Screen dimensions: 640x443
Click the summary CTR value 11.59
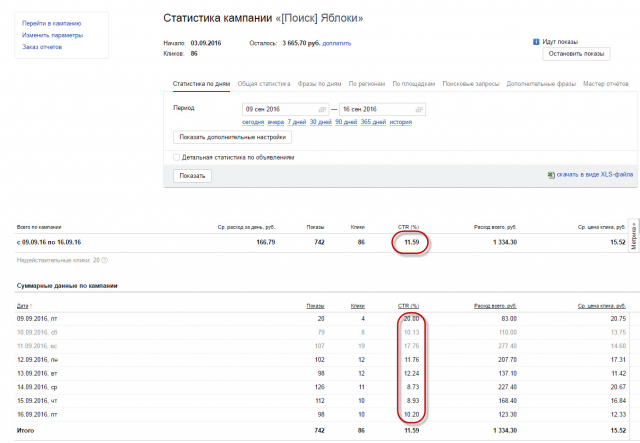click(411, 242)
